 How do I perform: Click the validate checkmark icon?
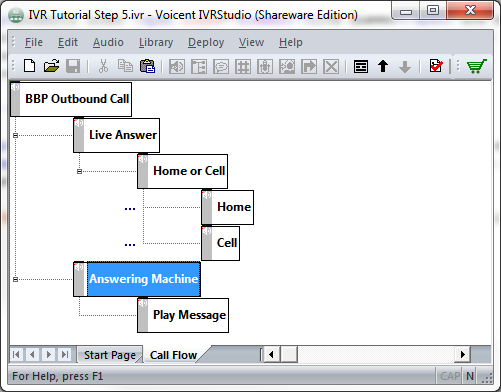(436, 66)
